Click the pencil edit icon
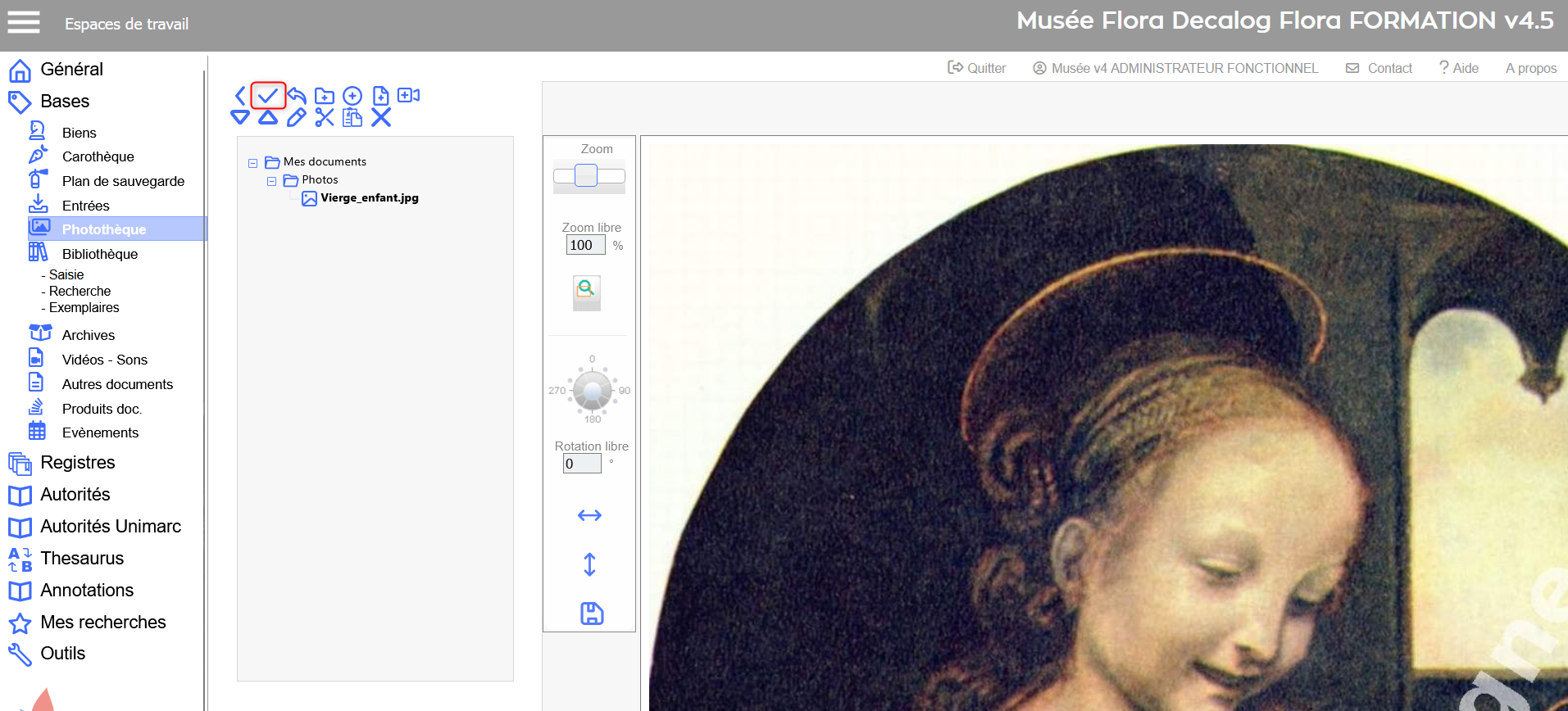 tap(297, 118)
